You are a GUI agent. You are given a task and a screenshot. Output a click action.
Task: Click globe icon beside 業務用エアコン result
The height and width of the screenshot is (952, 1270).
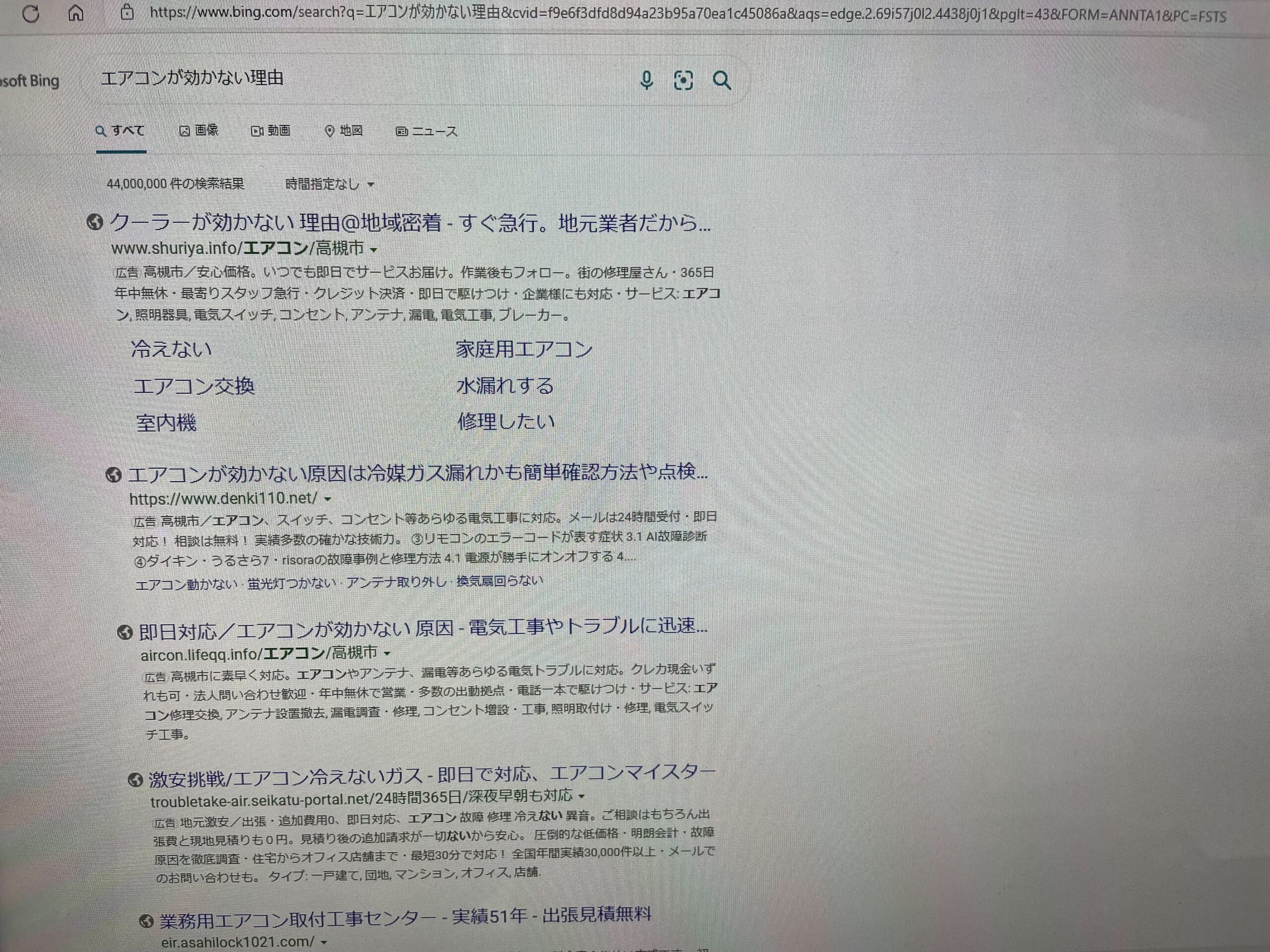pyautogui.click(x=147, y=921)
